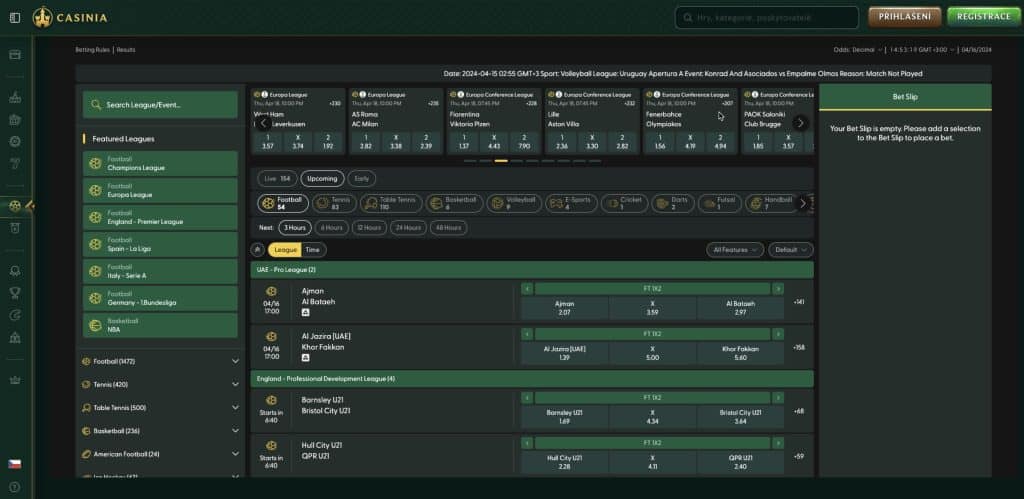Click the Search League/Event field
The width and height of the screenshot is (1024, 499).
point(160,105)
